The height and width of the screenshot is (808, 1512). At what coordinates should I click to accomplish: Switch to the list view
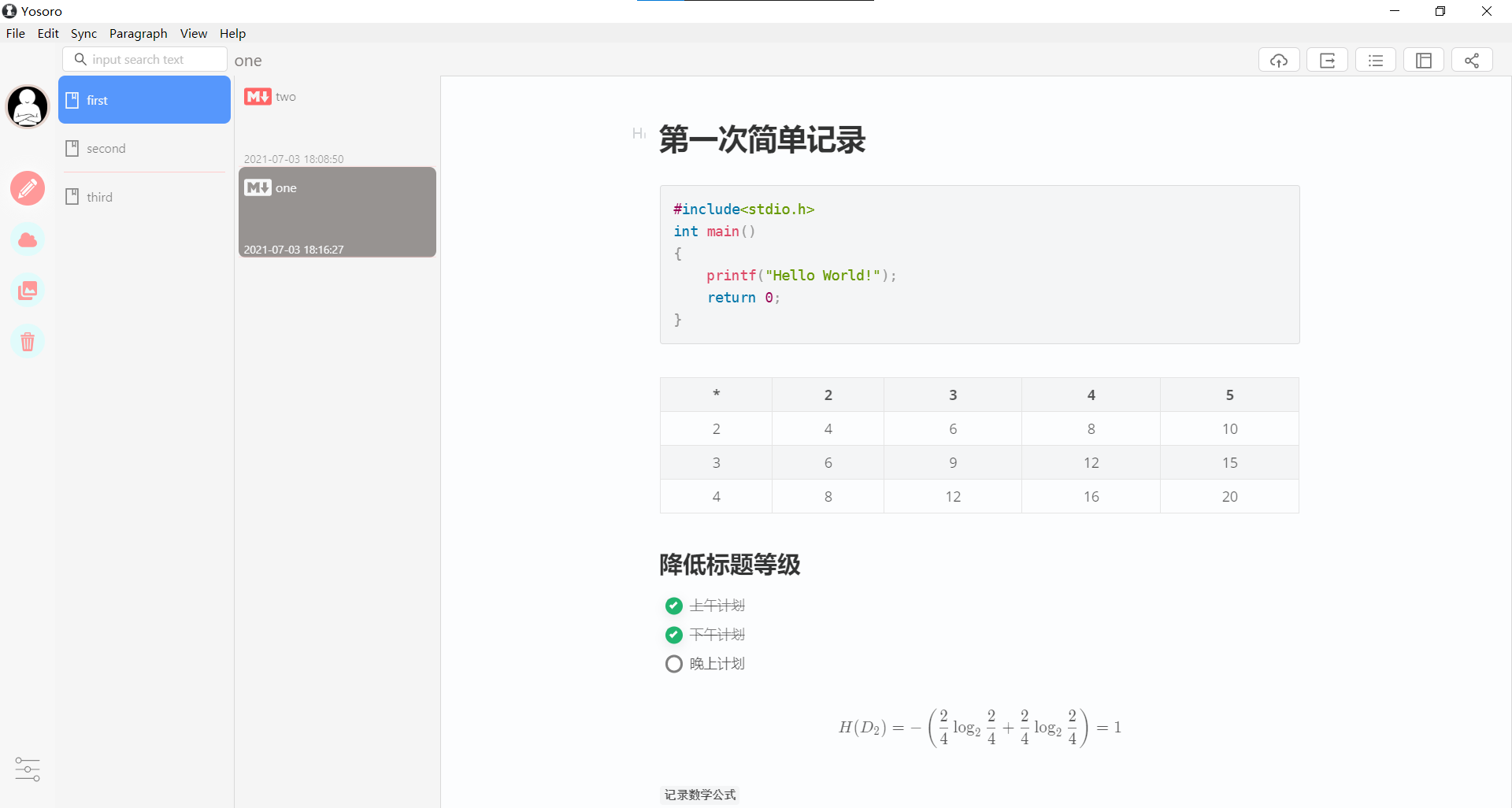pyautogui.click(x=1376, y=60)
